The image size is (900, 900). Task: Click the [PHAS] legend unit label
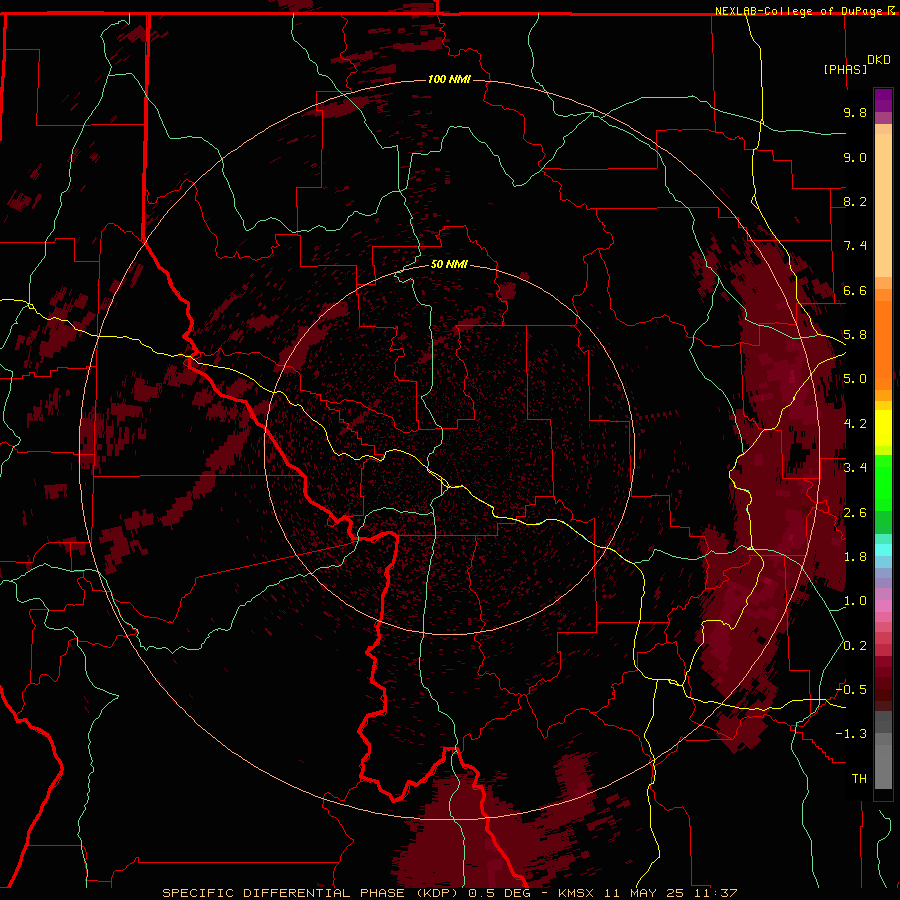tap(845, 69)
